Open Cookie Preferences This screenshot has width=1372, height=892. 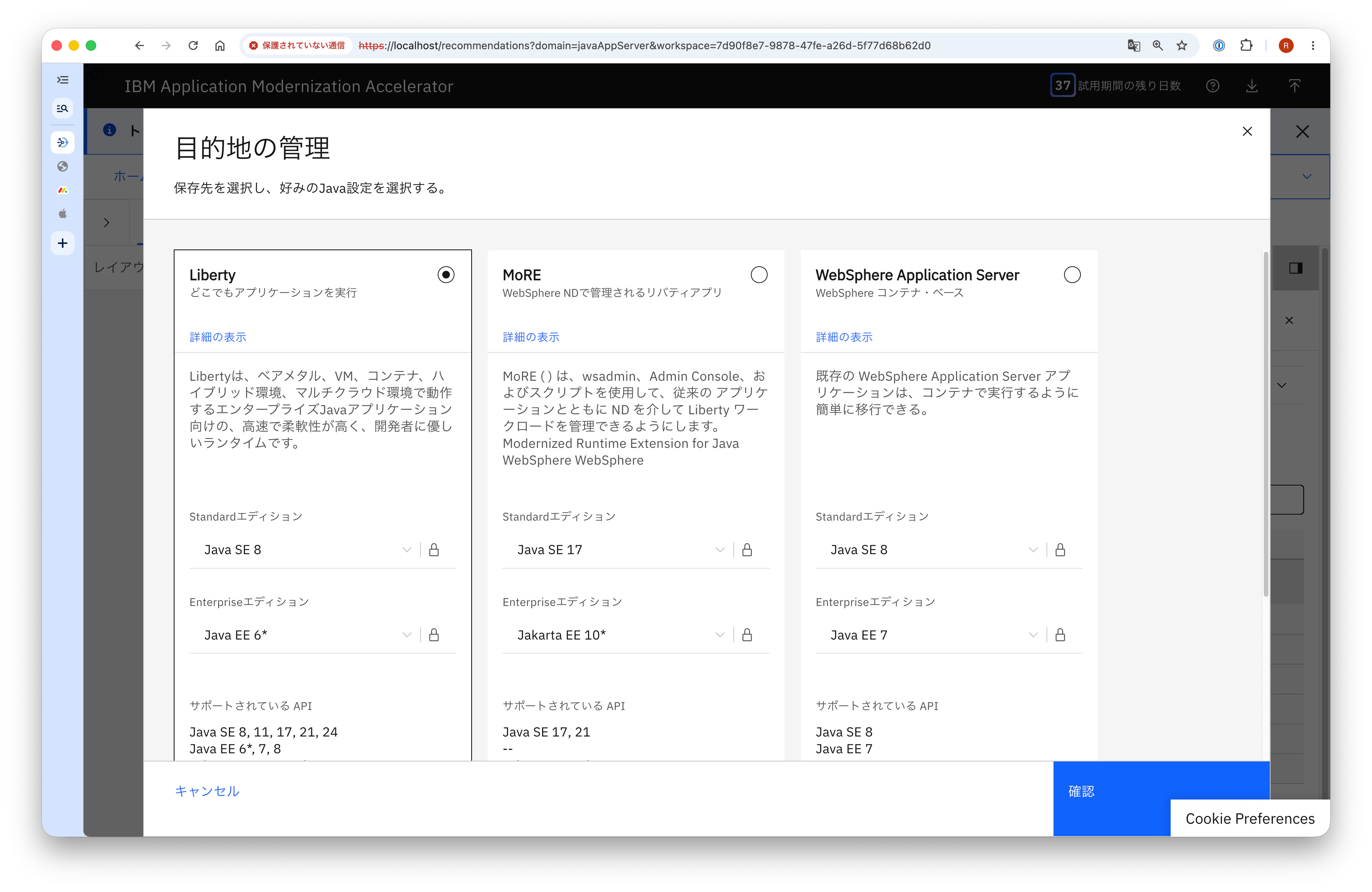coord(1250,818)
